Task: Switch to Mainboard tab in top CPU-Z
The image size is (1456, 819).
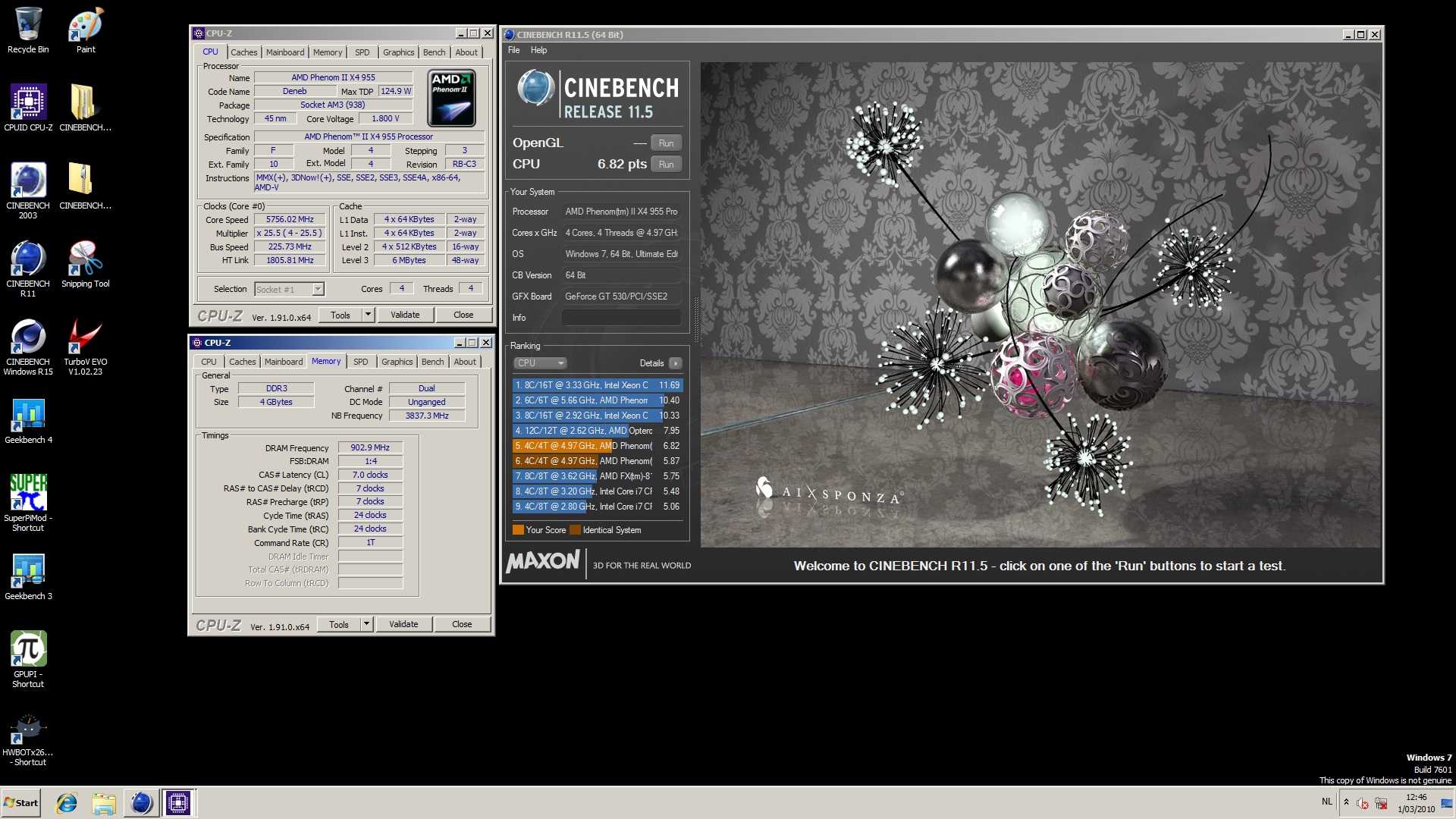Action: [x=285, y=52]
